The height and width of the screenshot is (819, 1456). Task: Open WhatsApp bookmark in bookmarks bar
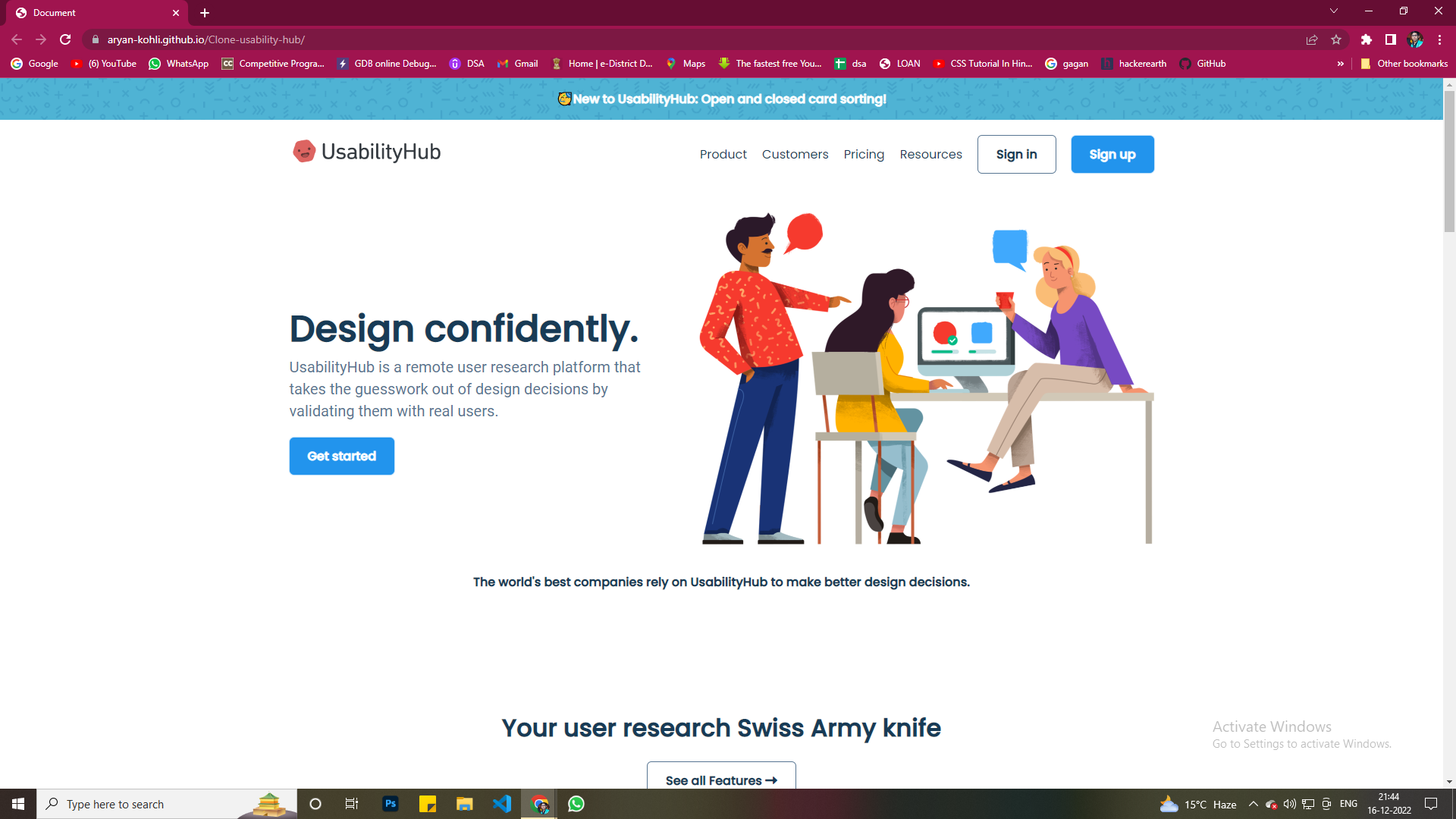point(179,64)
